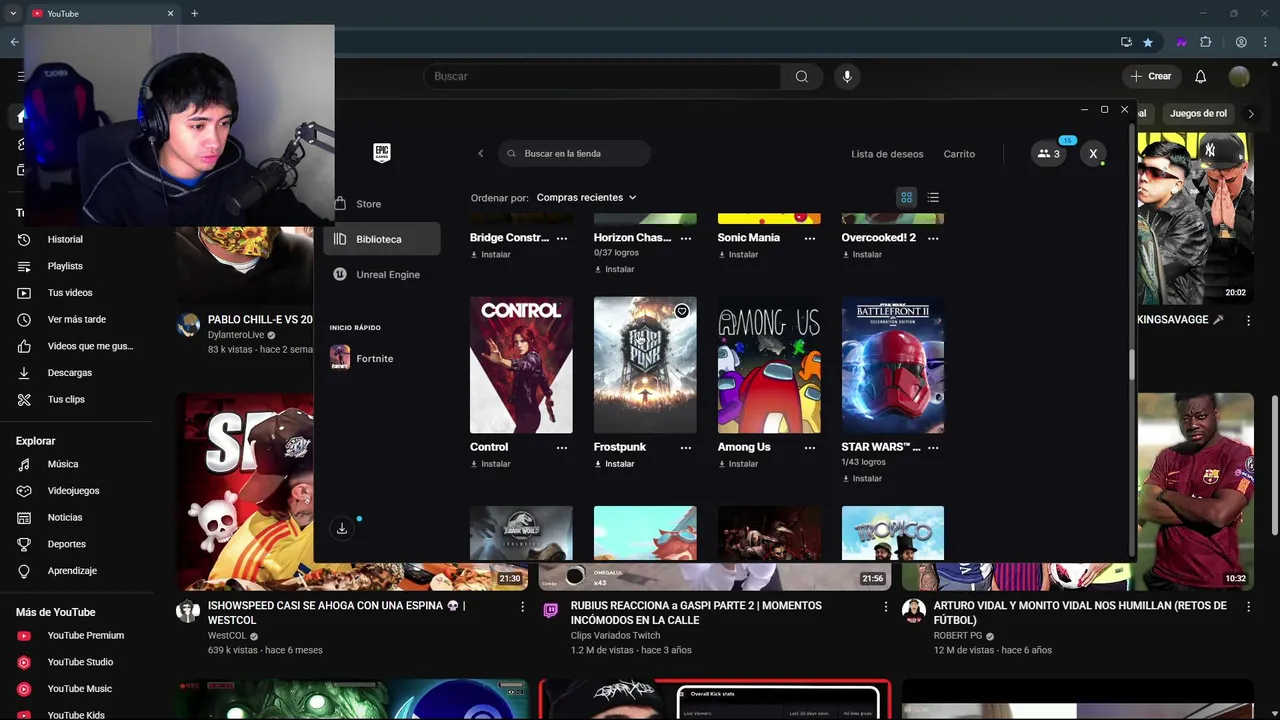
Task: Click YouTube search magnifier button
Action: [802, 76]
